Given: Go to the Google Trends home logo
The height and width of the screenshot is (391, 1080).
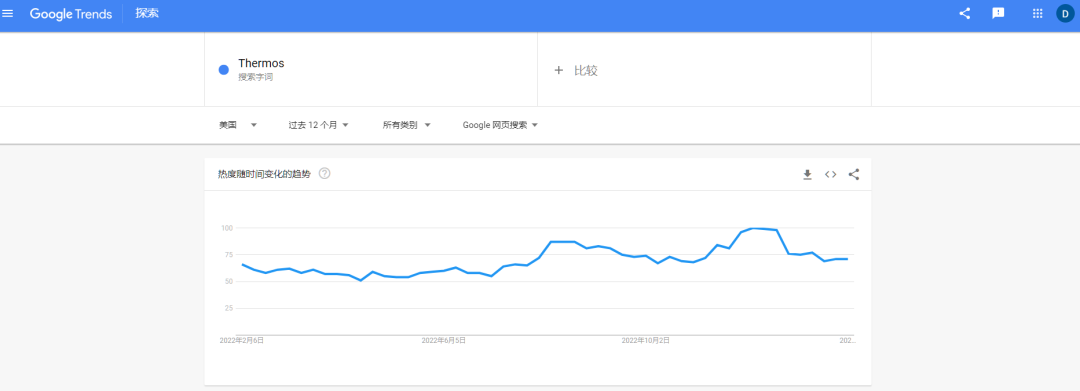Looking at the screenshot, I should 71,14.
